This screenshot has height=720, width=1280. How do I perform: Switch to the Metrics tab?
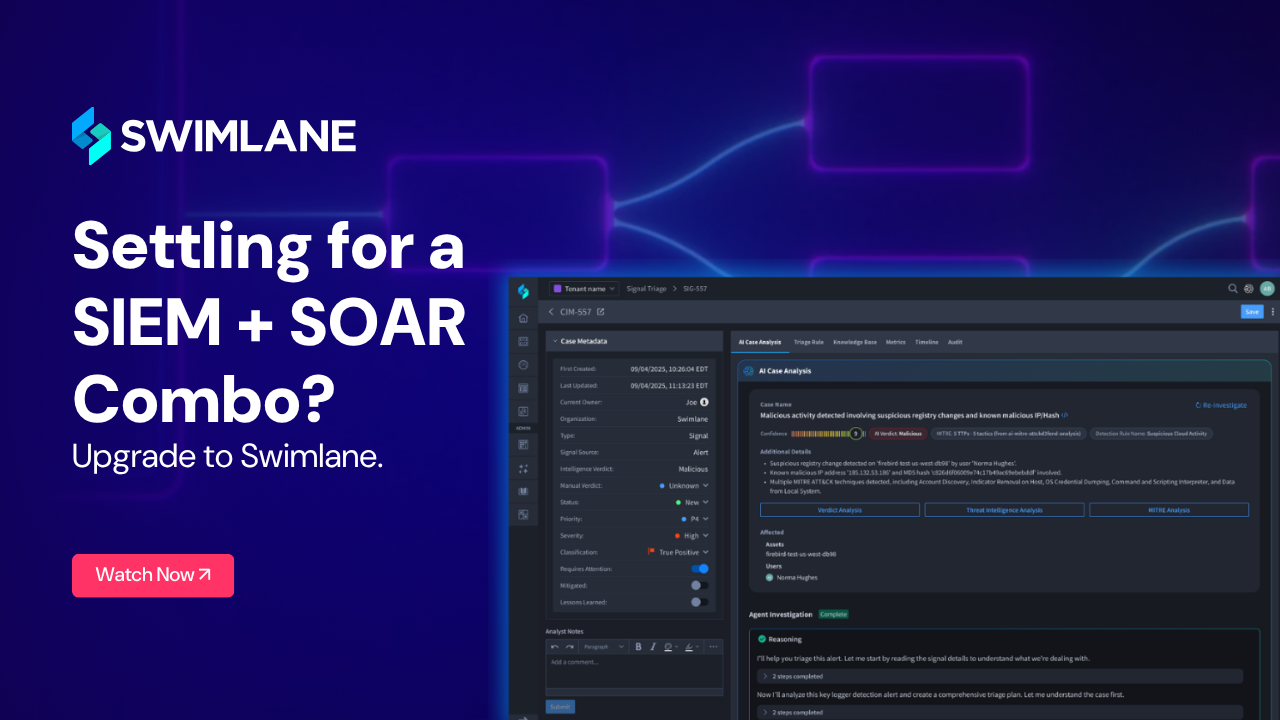pyautogui.click(x=896, y=342)
